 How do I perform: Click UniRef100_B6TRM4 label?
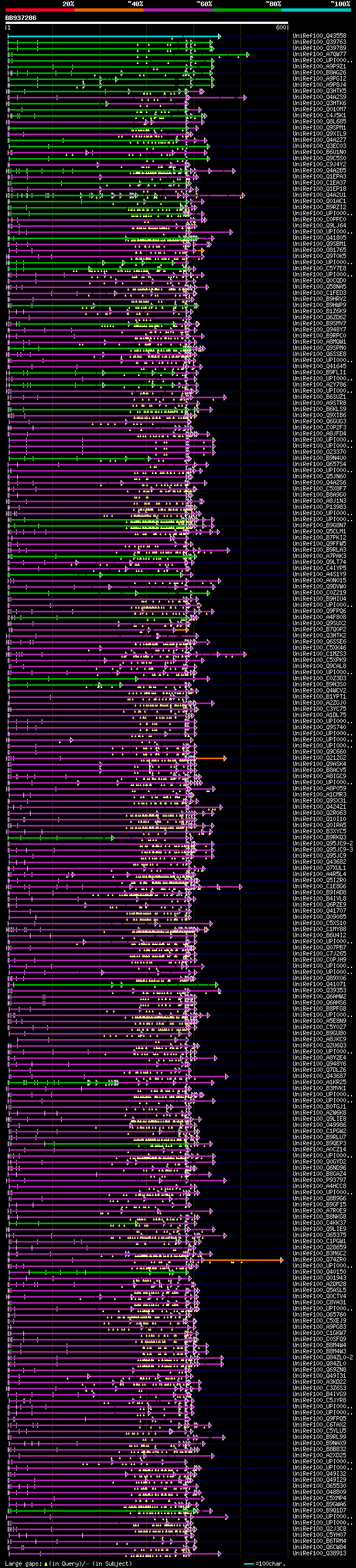tap(319, 1541)
